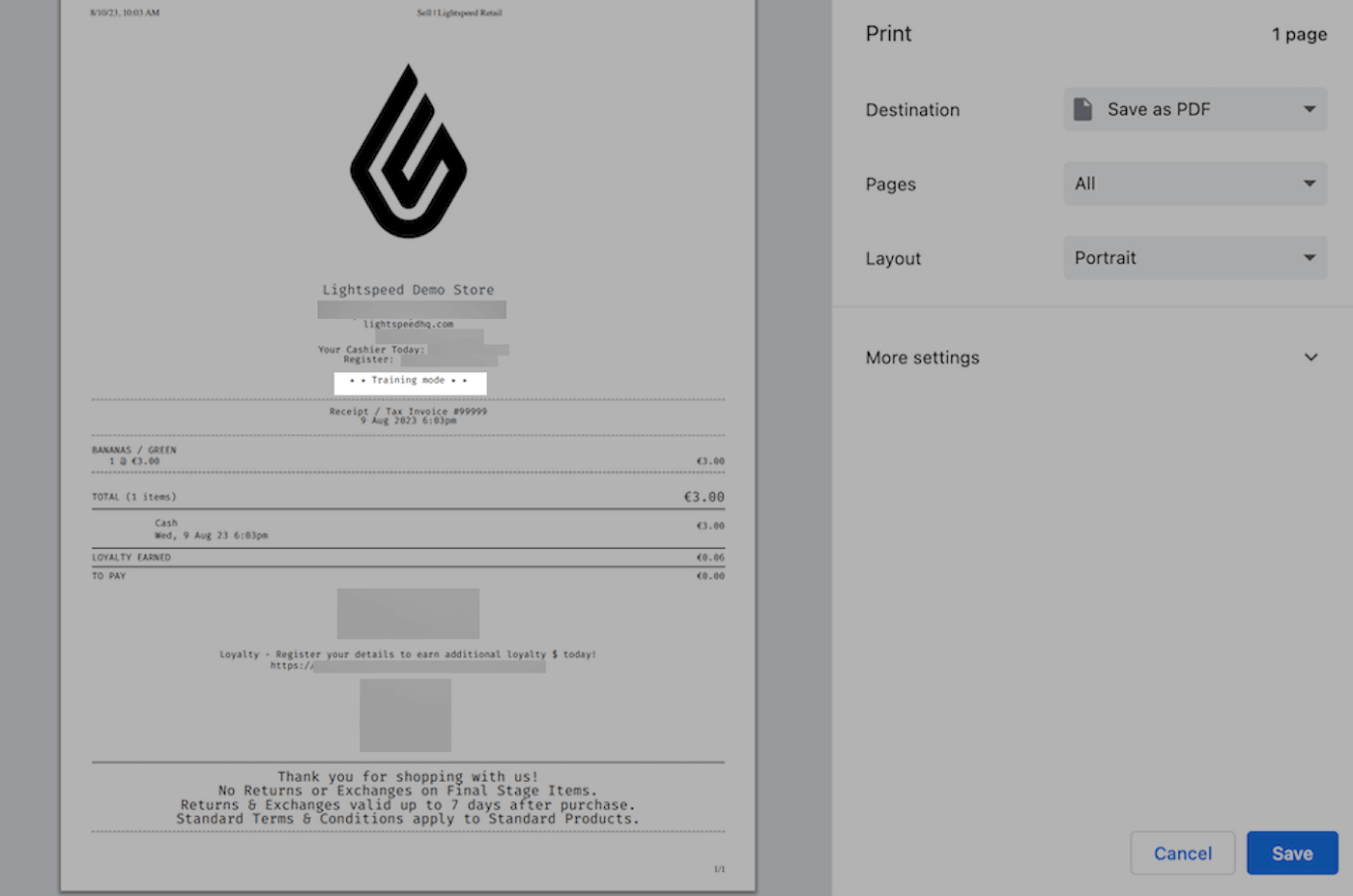This screenshot has width=1353, height=896.
Task: Click the TOTAL (1 items) row
Action: pyautogui.click(x=134, y=497)
